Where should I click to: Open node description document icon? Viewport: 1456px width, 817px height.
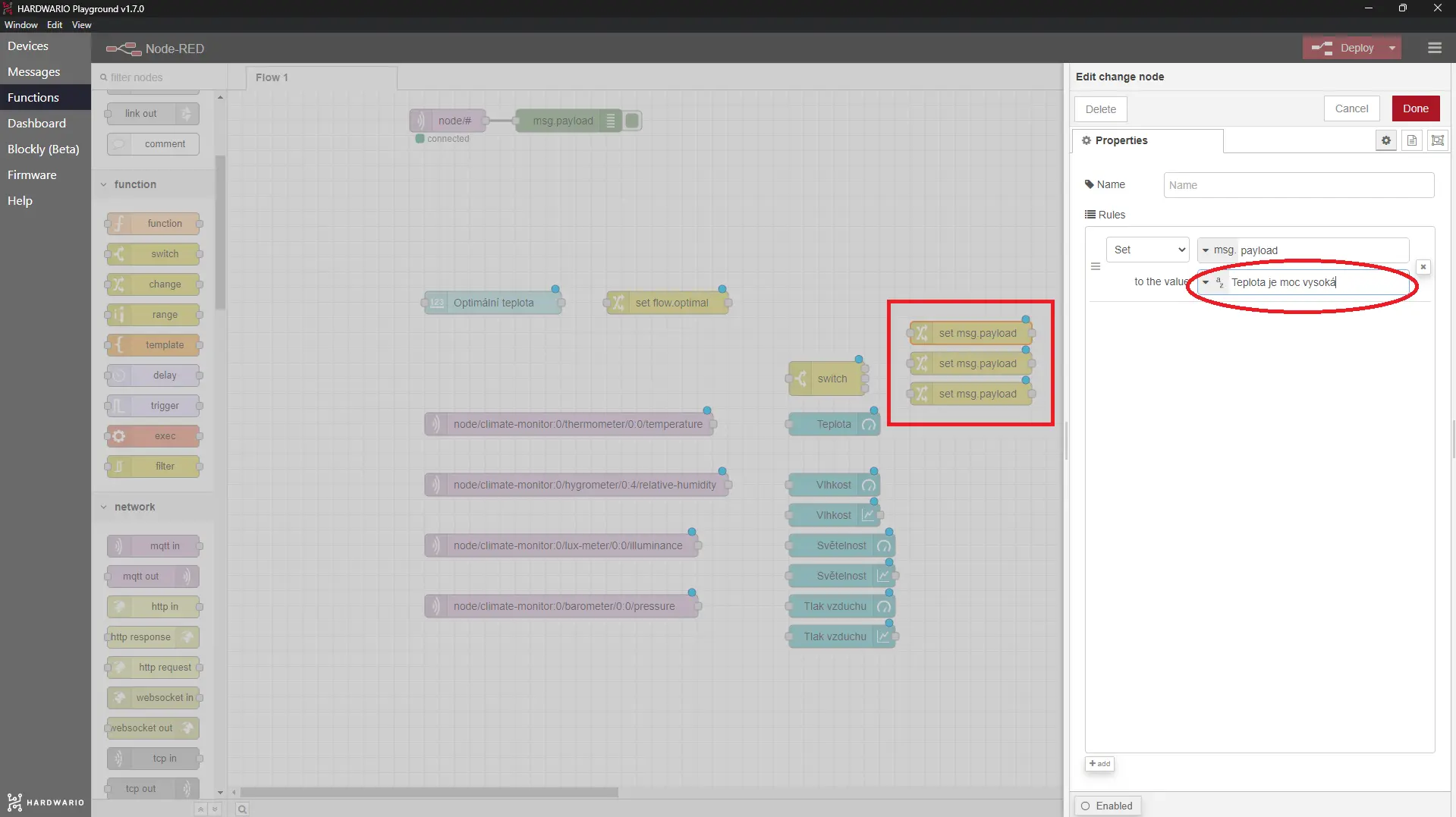pyautogui.click(x=1411, y=140)
